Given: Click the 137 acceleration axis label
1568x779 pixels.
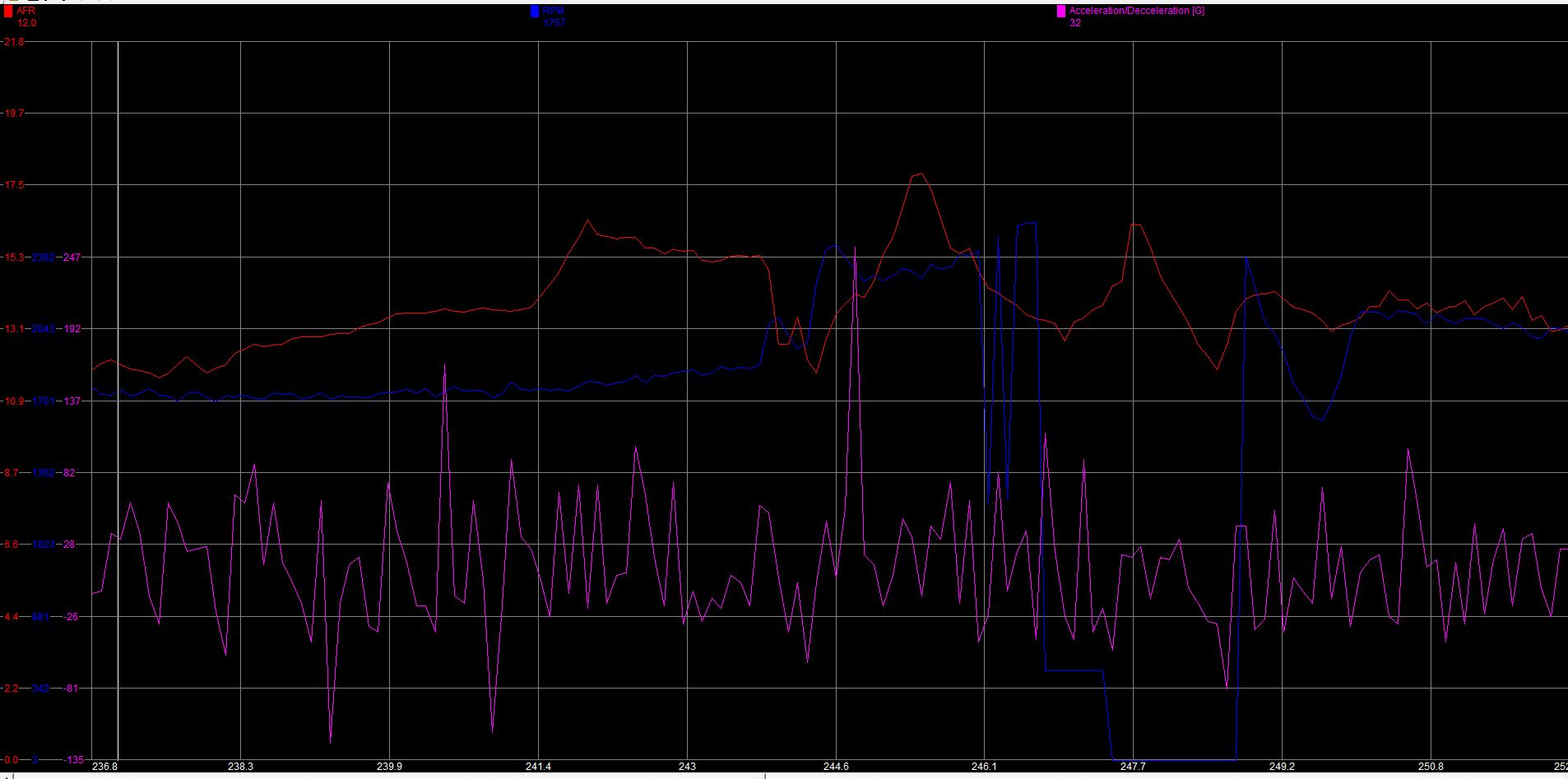Looking at the screenshot, I should [x=71, y=401].
